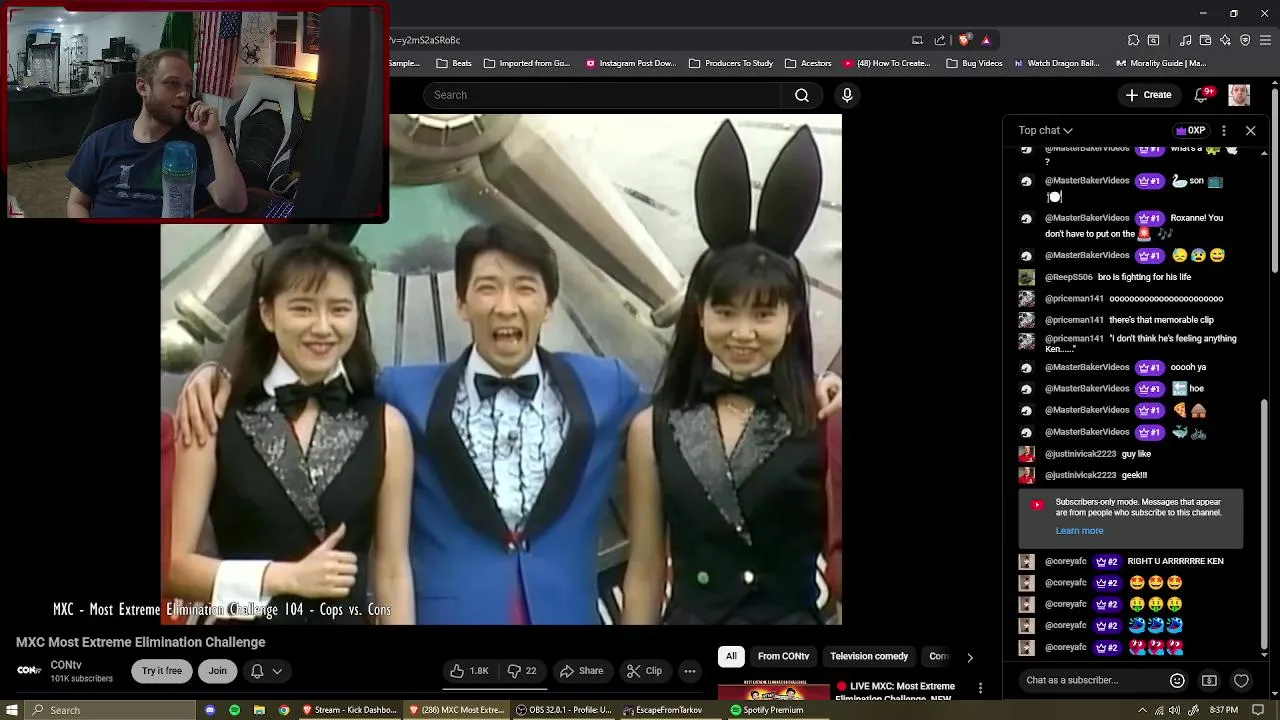Share the MXC video
This screenshot has width=1280, height=720.
pyautogui.click(x=581, y=671)
